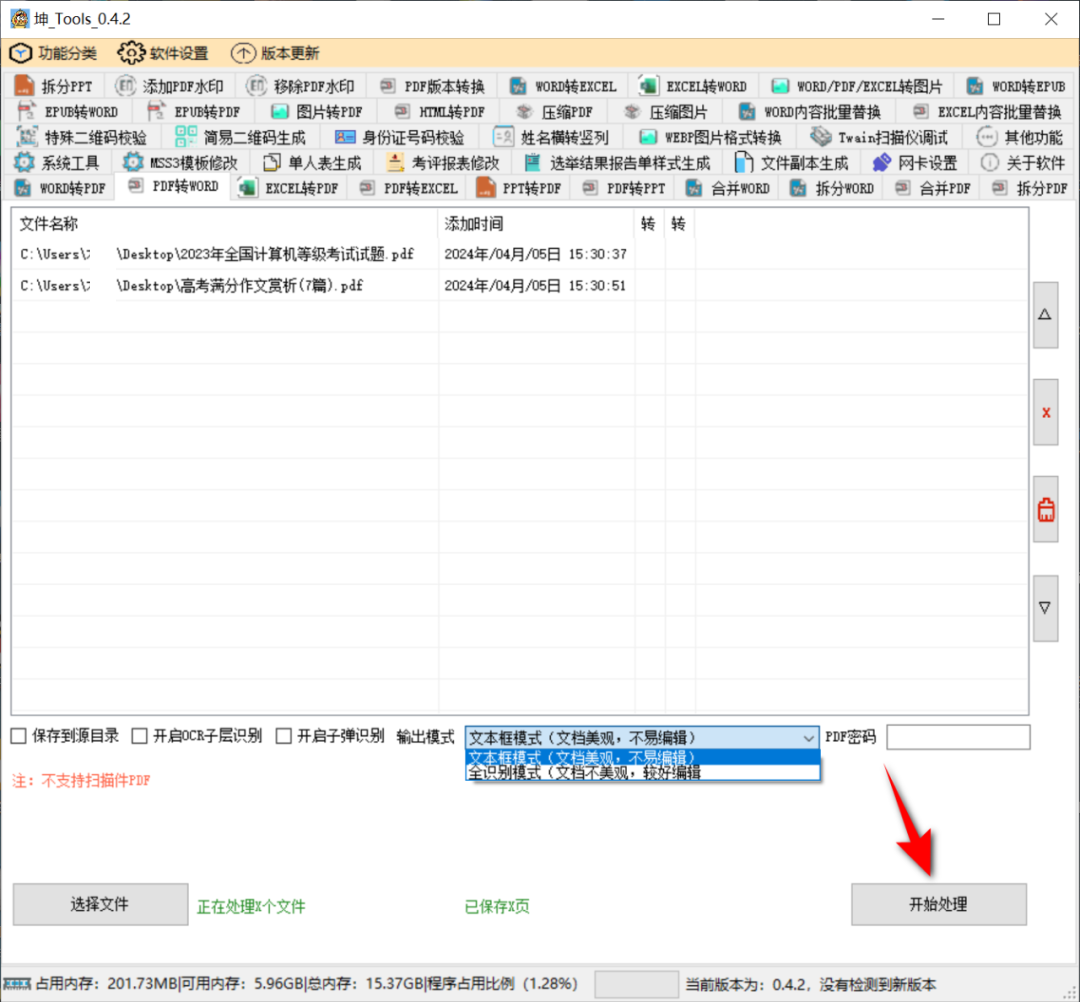Open 软件设置 gear icon menu
This screenshot has width=1080, height=1002.
click(131, 53)
